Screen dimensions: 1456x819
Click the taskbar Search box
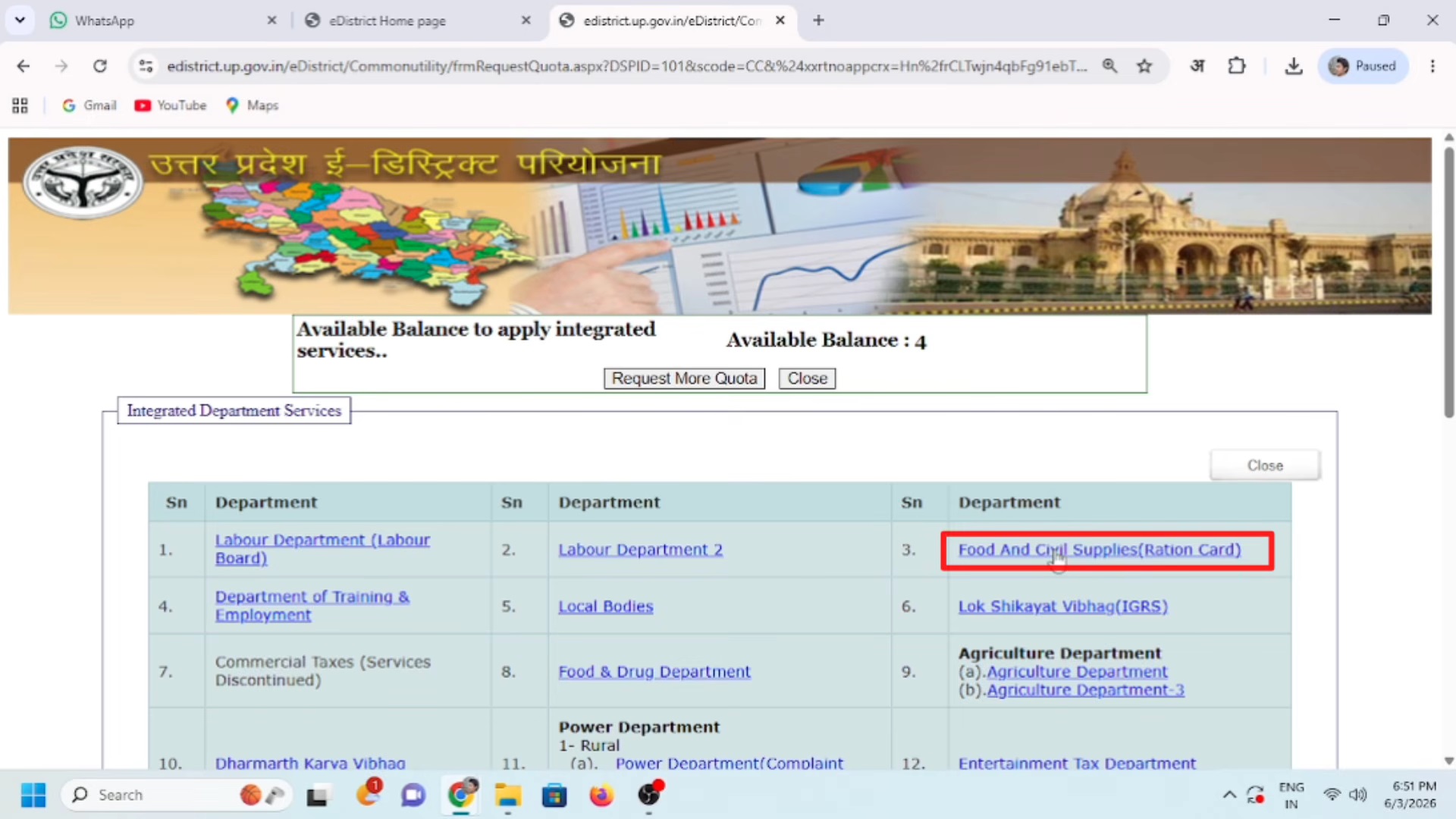click(x=176, y=795)
